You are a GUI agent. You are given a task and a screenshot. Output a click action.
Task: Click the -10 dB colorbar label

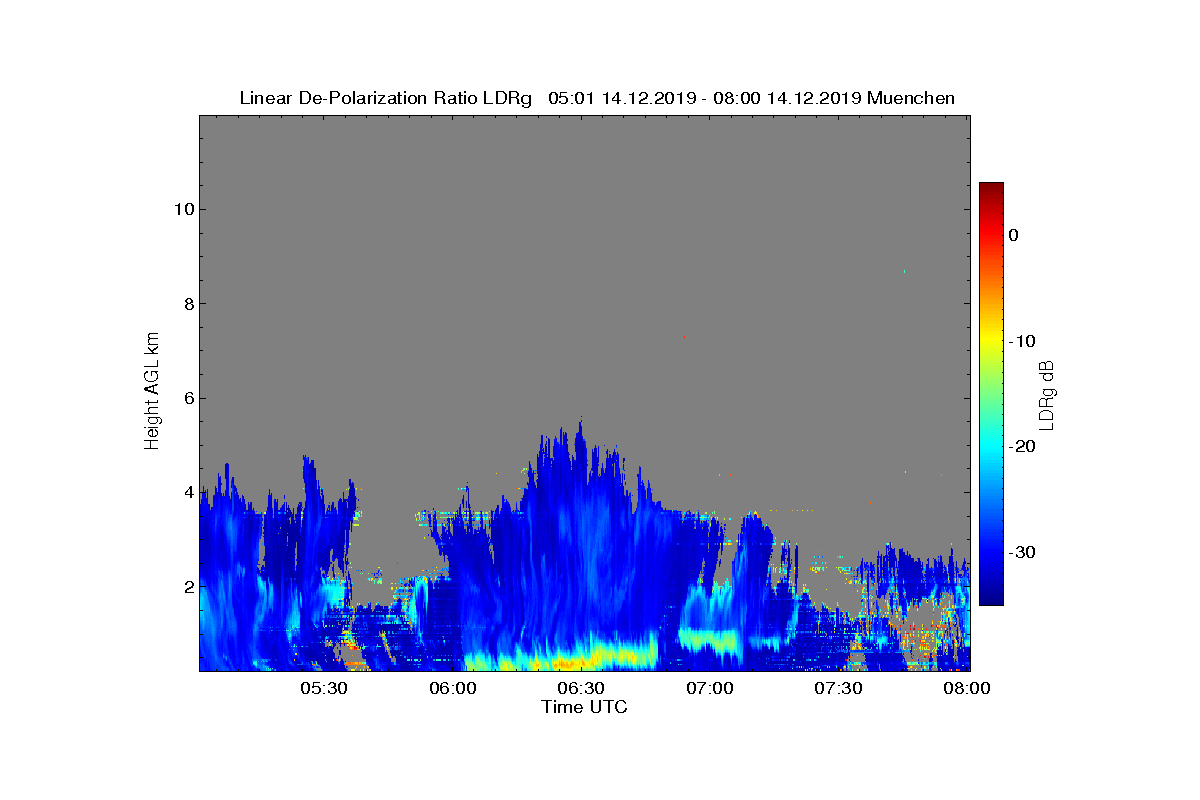point(1022,341)
